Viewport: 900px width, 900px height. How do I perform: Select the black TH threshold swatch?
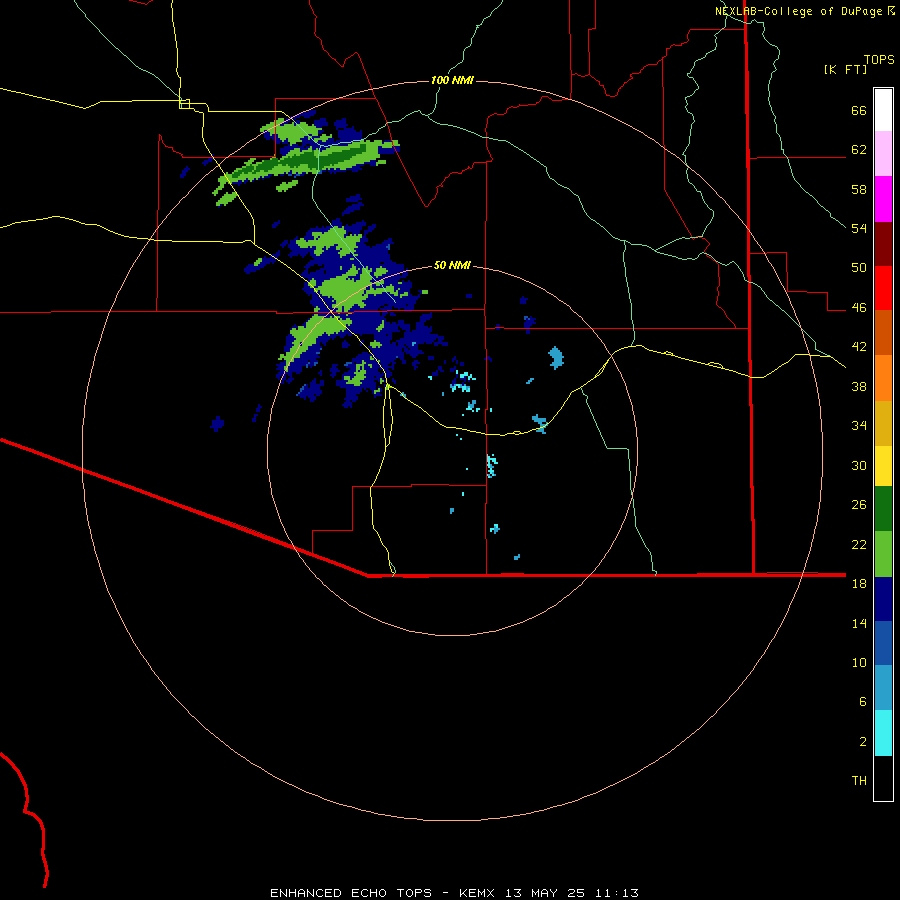883,778
